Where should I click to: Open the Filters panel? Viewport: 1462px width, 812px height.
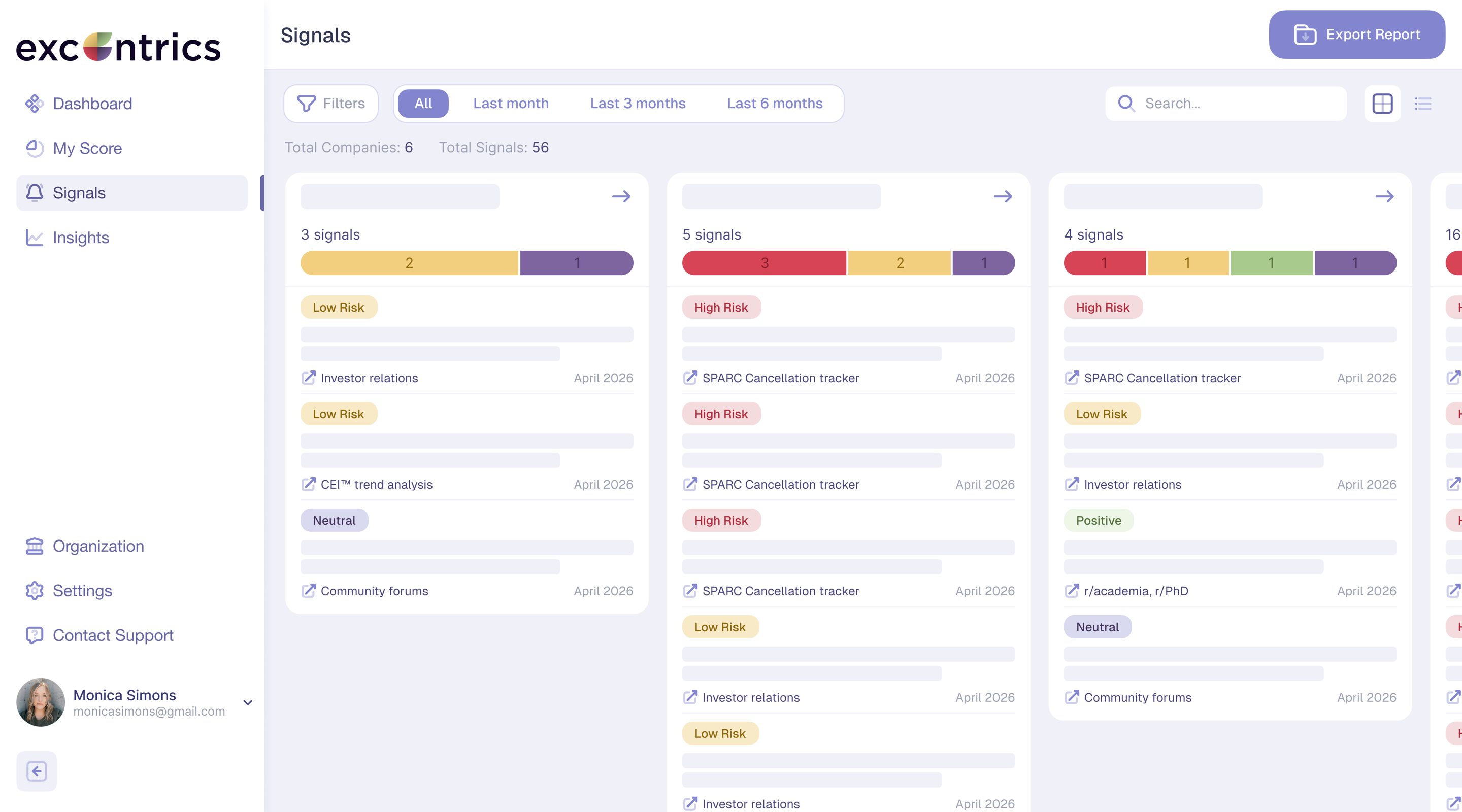tap(331, 103)
